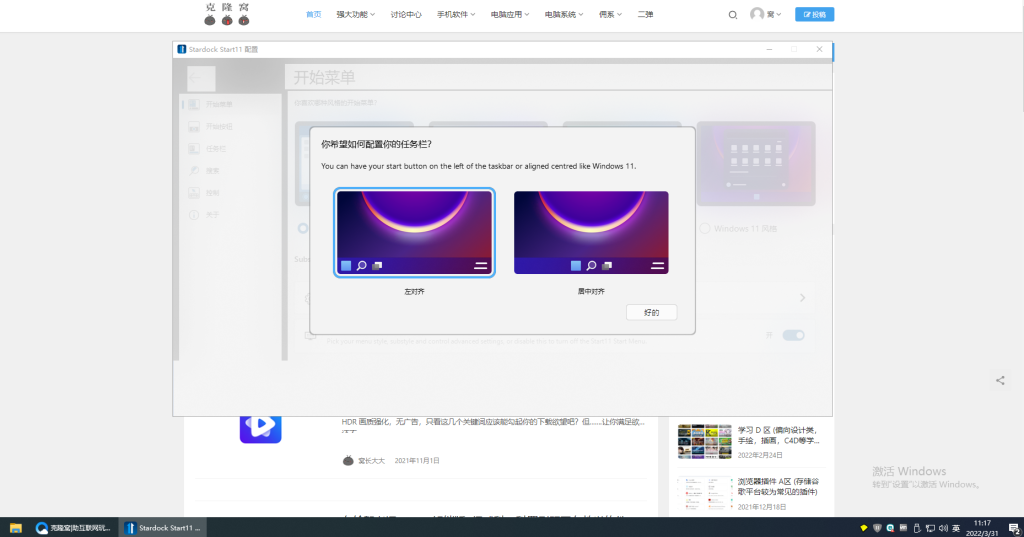Click the 克隆窝 site logo
Image resolution: width=1024 pixels, height=537 pixels.
(x=227, y=14)
